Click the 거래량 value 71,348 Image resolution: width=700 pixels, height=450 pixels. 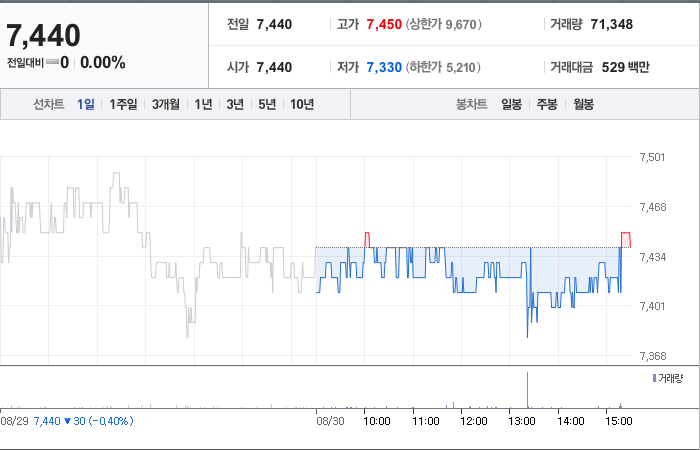pyautogui.click(x=612, y=24)
